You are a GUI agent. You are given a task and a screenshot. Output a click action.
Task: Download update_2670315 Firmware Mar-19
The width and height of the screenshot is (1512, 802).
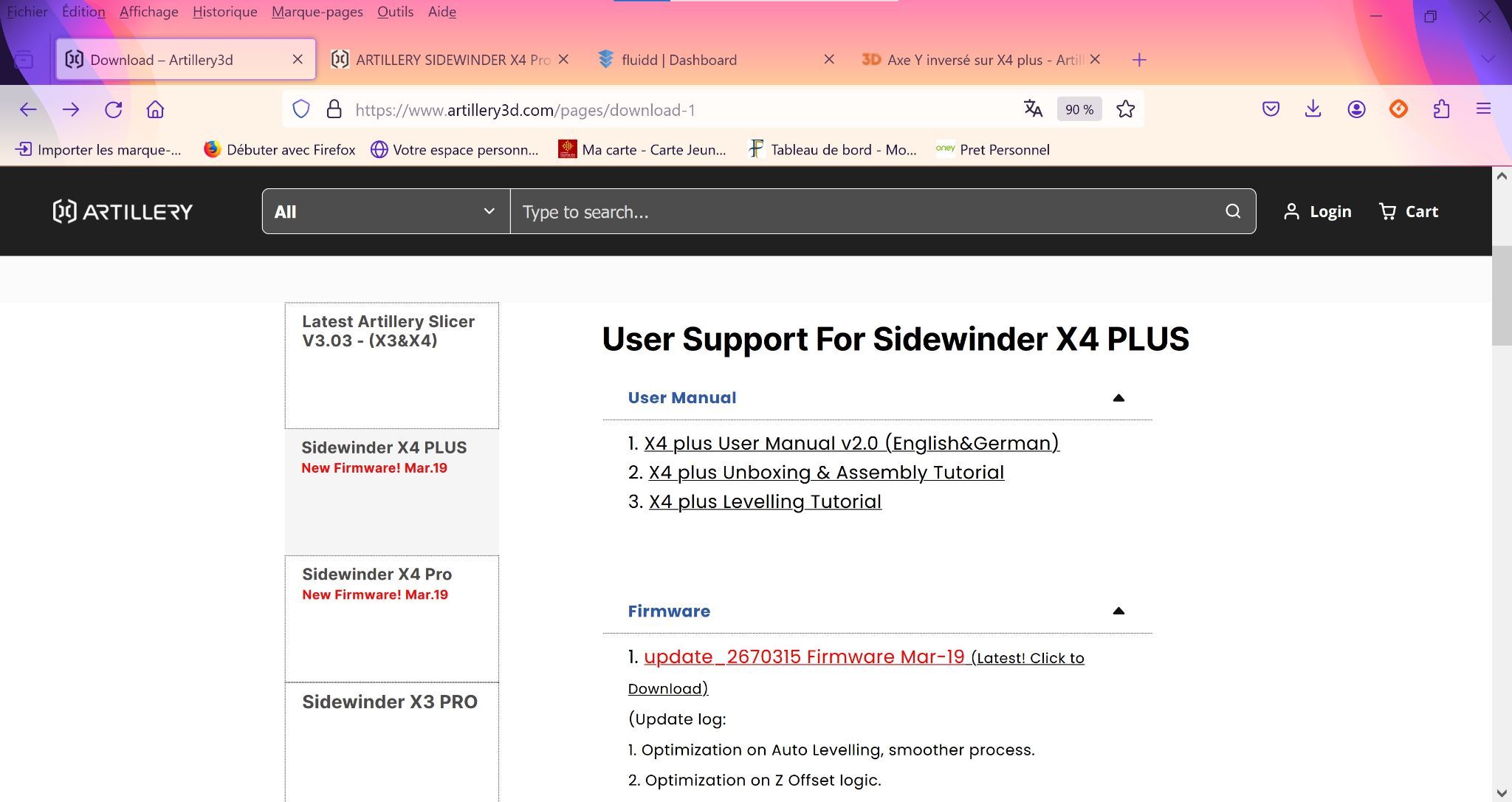804,657
